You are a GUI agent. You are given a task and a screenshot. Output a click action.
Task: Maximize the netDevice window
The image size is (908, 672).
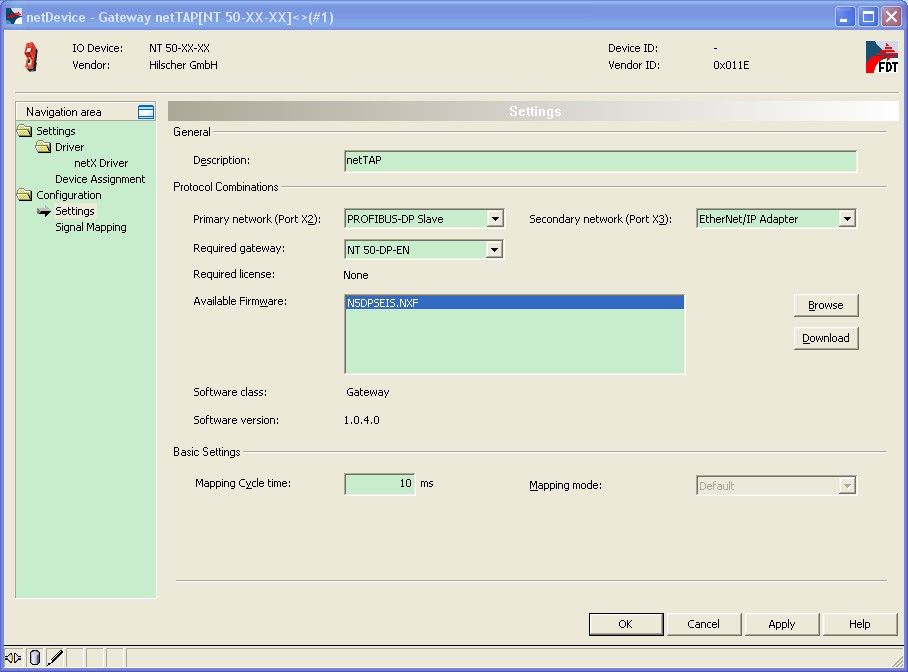coord(868,17)
